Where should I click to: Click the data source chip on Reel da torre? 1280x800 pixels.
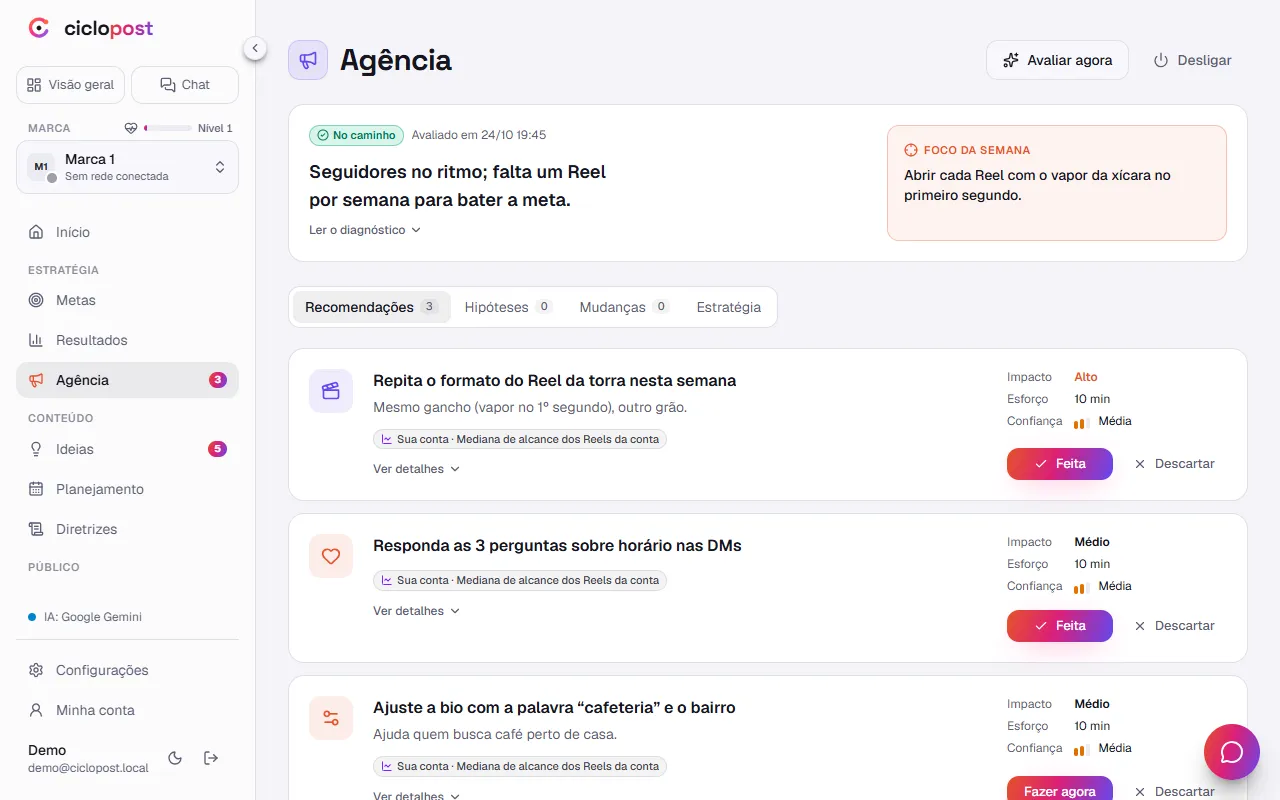(x=520, y=439)
